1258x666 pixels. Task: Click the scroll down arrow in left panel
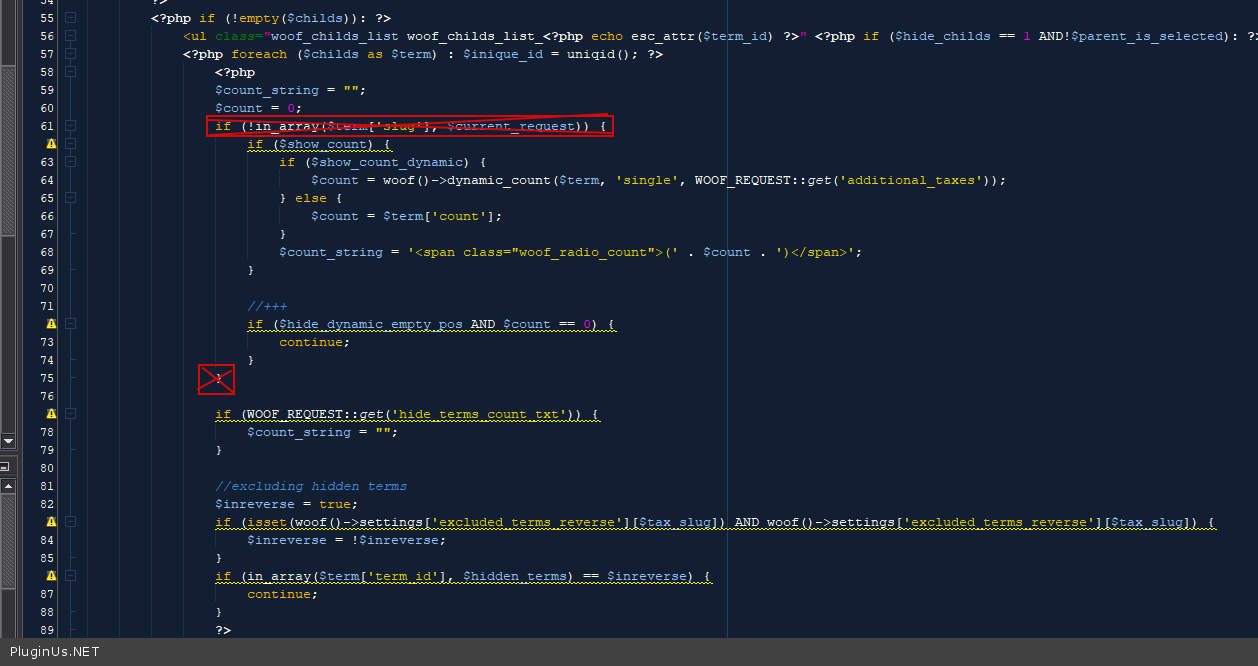(8, 441)
